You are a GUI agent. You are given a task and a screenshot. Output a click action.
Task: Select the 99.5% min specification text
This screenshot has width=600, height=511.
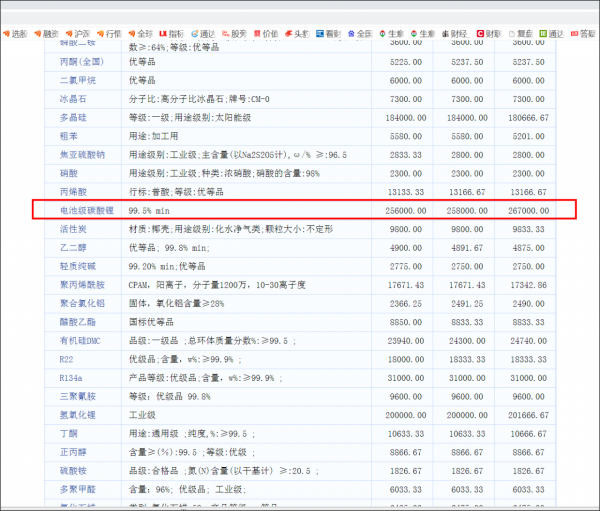click(x=149, y=211)
